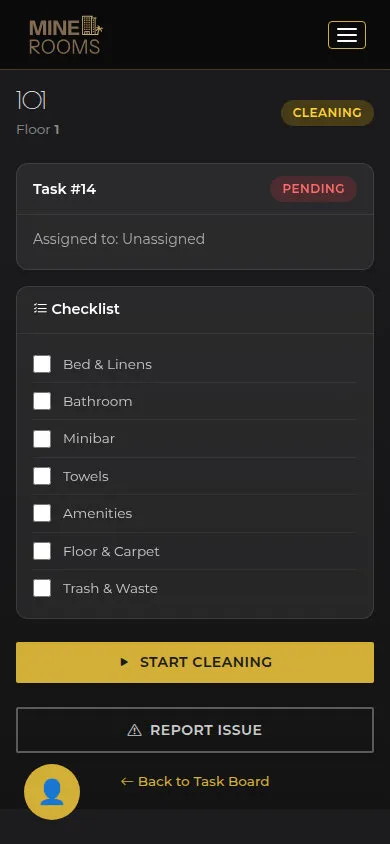390x844 pixels.
Task: Click the left arrow before Back to Task Board
Action: click(x=127, y=782)
